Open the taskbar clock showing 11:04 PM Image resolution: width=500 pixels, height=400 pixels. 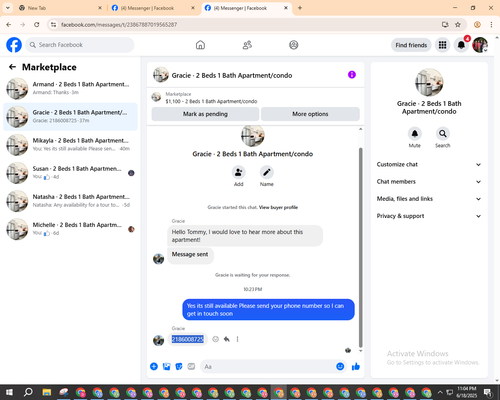467,392
